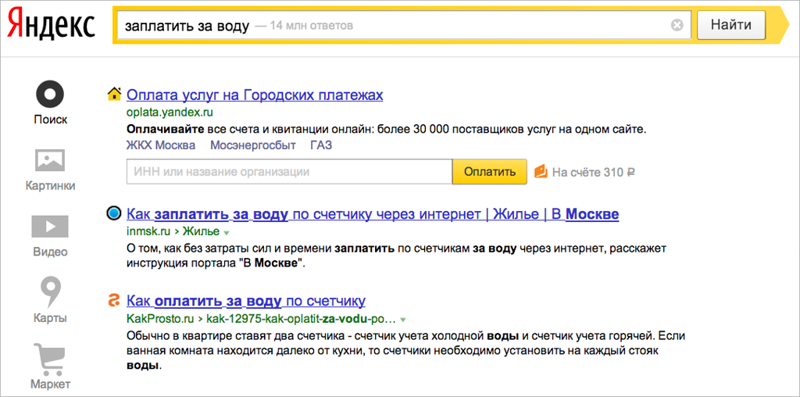This screenshot has height=397, width=800.
Task: Click the Карты label in sidebar
Action: [50, 318]
